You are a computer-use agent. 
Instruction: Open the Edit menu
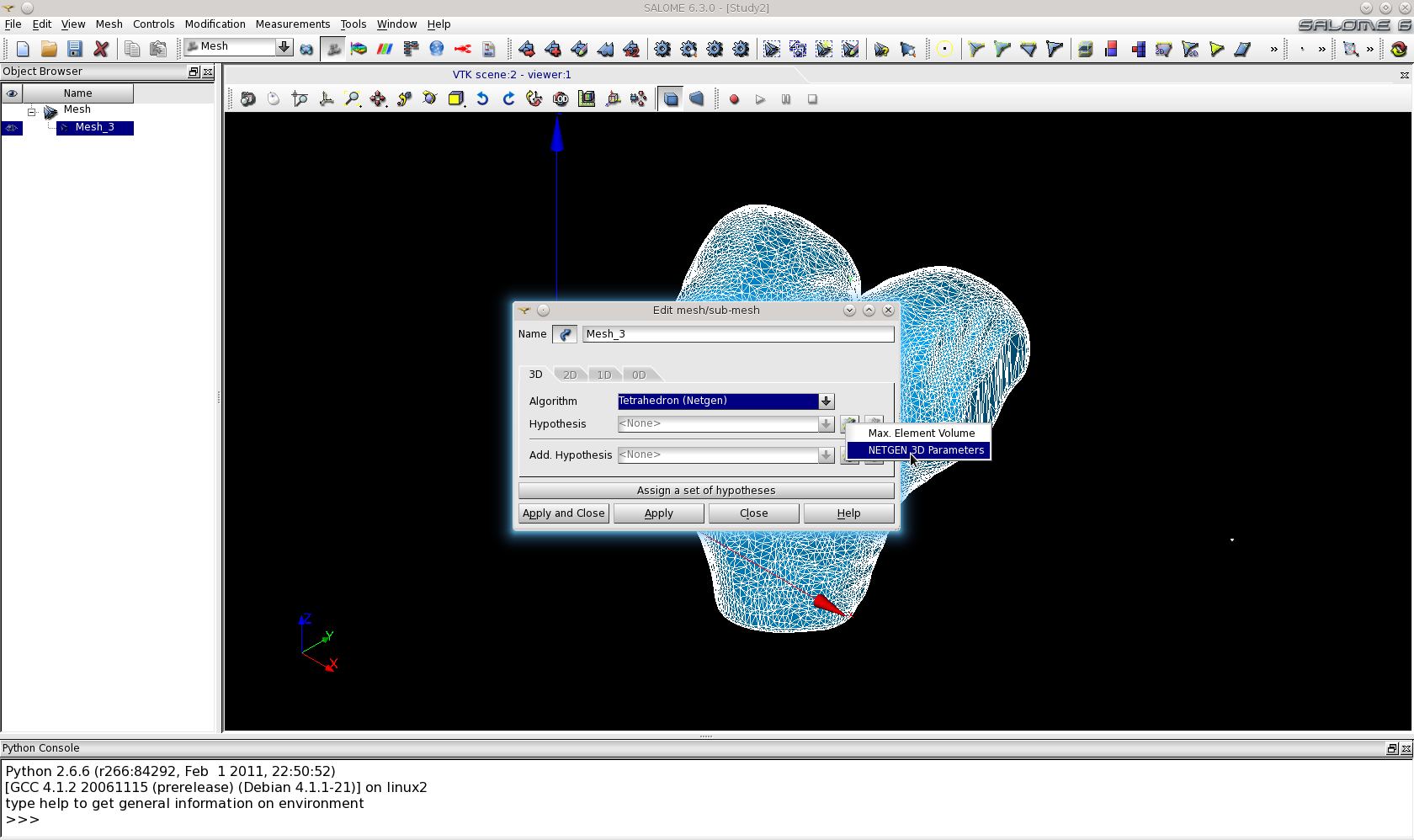pos(42,24)
